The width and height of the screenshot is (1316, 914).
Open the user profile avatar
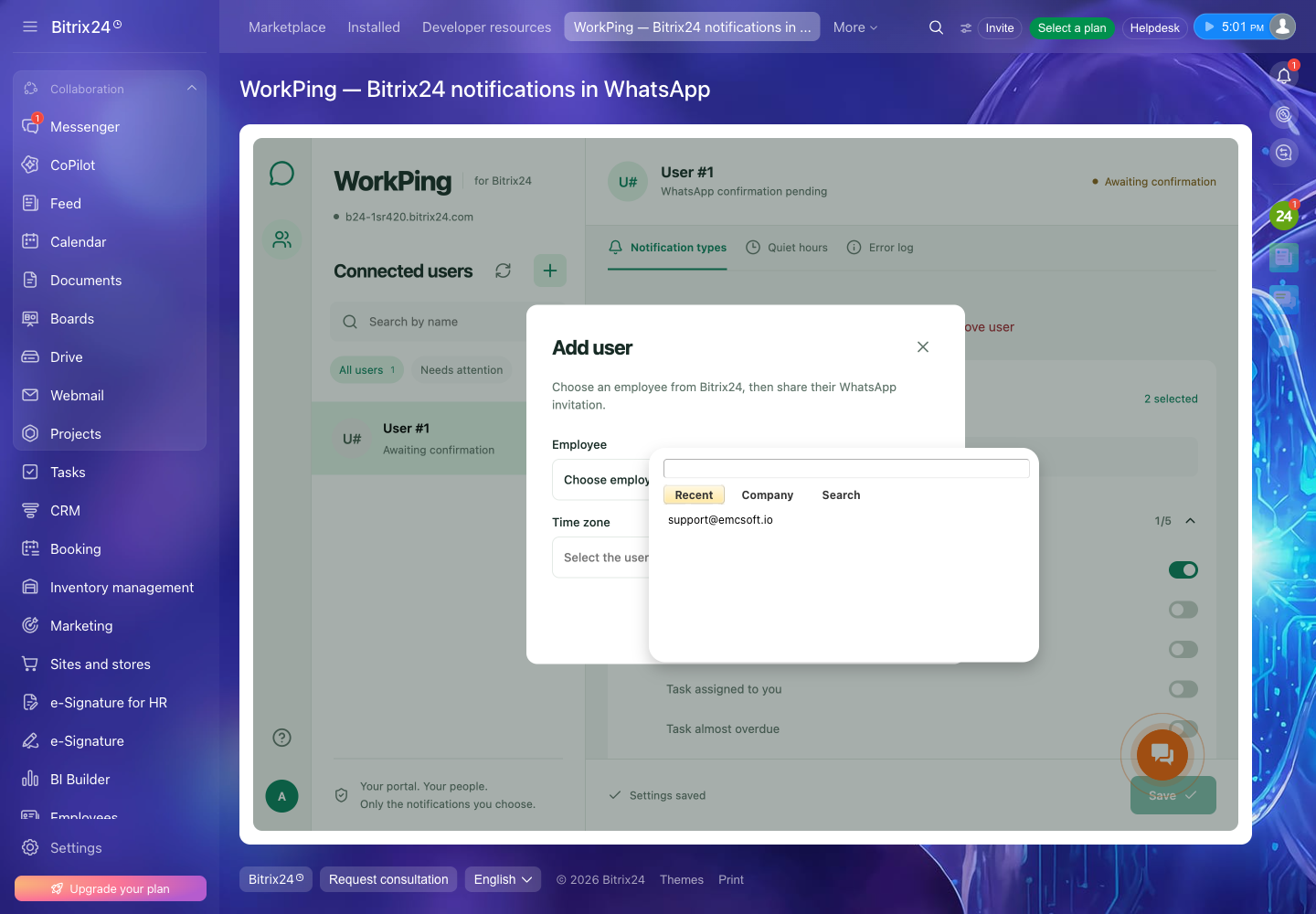click(x=1283, y=27)
